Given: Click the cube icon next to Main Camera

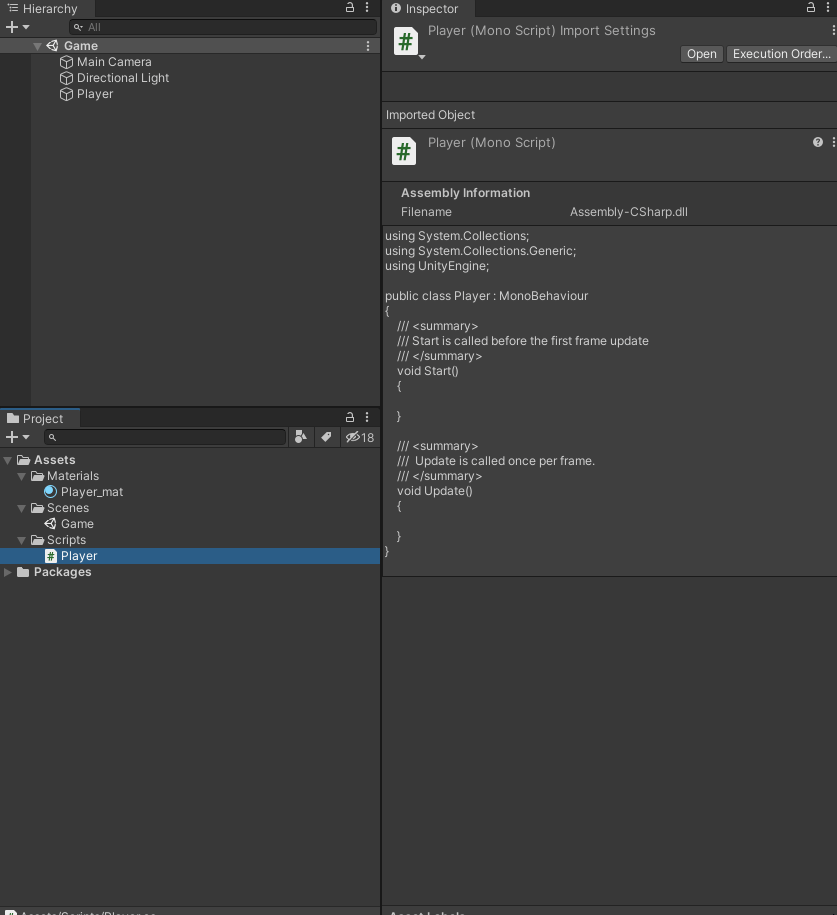Looking at the screenshot, I should [x=67, y=62].
